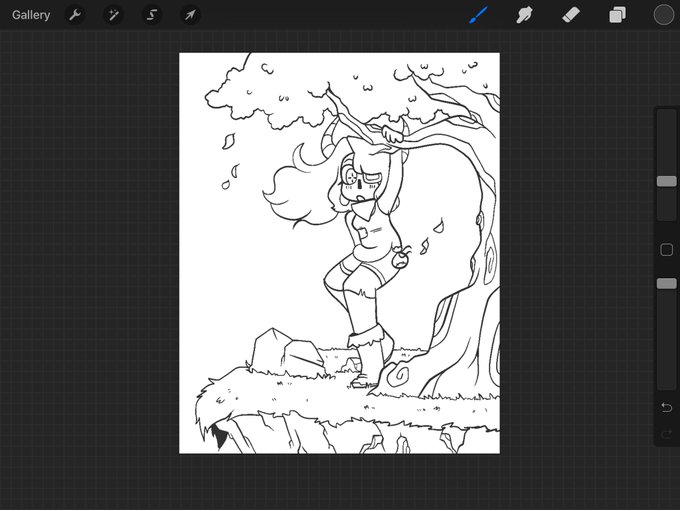Return to the Gallery
Viewport: 680px width, 510px height.
(x=31, y=15)
